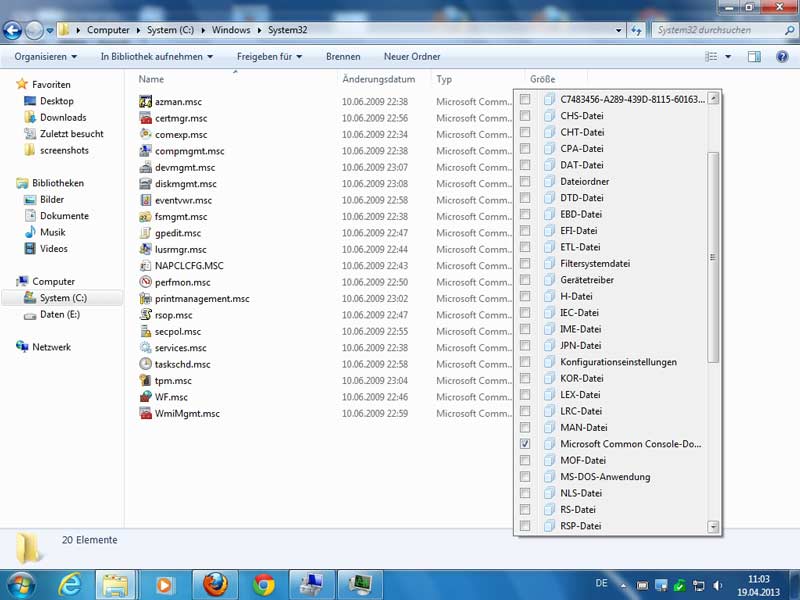The image size is (800, 600).
Task: Click the help question mark icon
Action: [783, 57]
